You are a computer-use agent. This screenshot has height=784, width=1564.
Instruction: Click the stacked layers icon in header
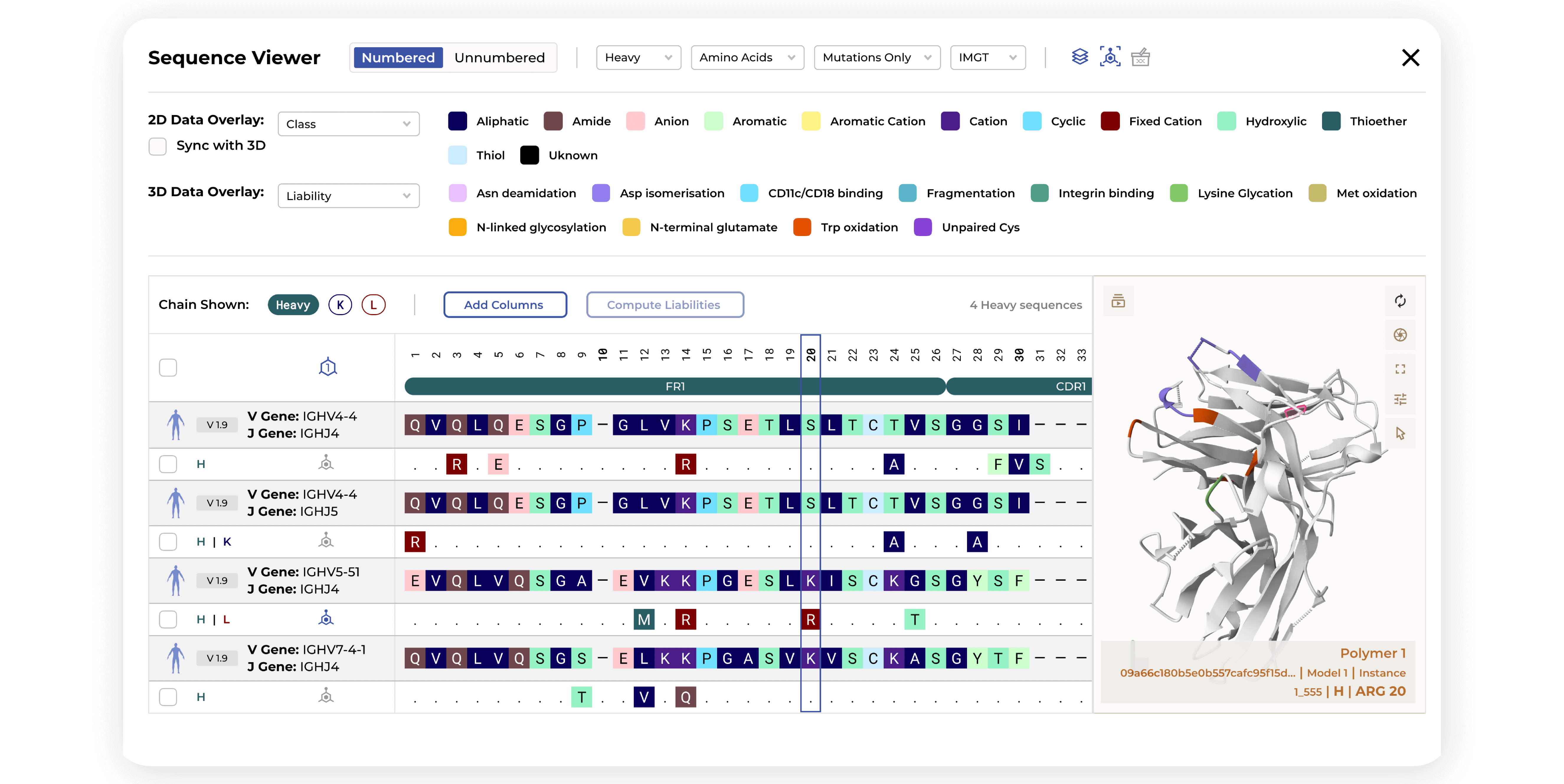click(x=1079, y=57)
